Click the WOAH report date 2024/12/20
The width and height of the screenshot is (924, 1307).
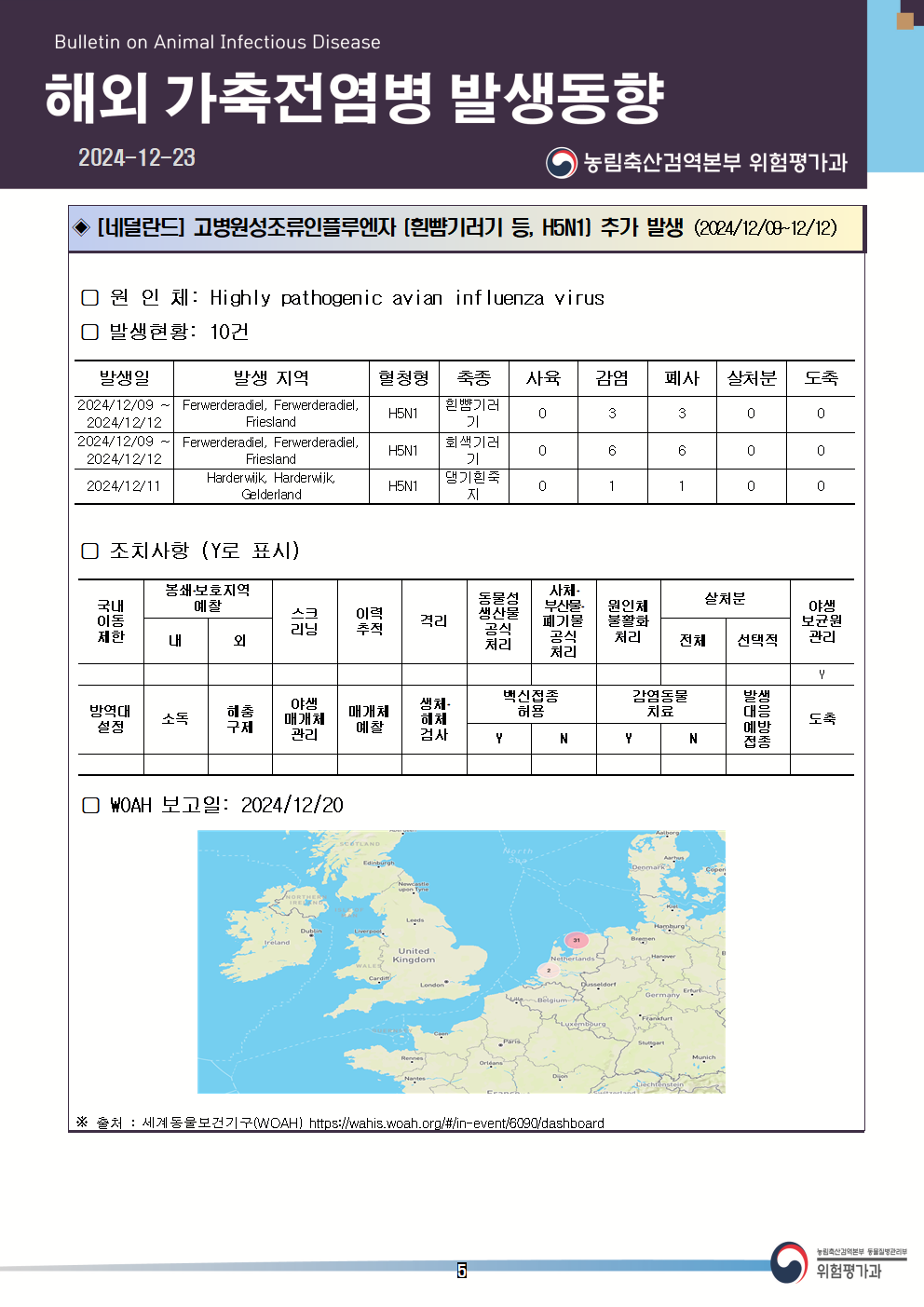pyautogui.click(x=292, y=806)
